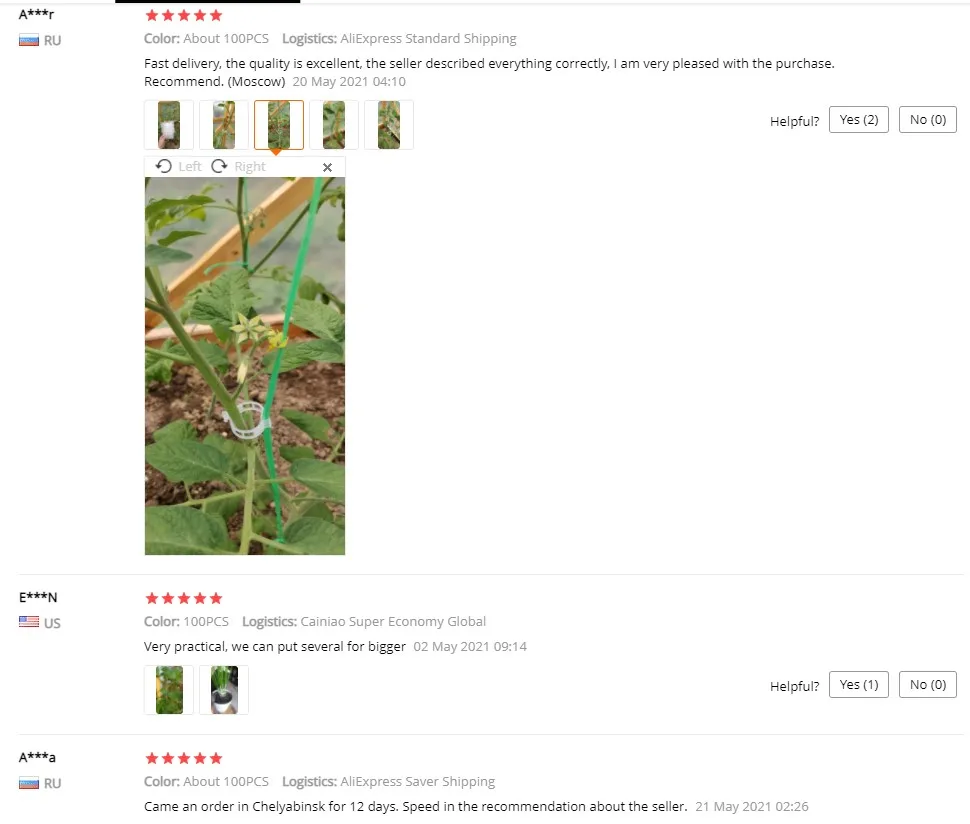970x824 pixels.
Task: Vote No (0) on E***N's review
Action: [928, 684]
